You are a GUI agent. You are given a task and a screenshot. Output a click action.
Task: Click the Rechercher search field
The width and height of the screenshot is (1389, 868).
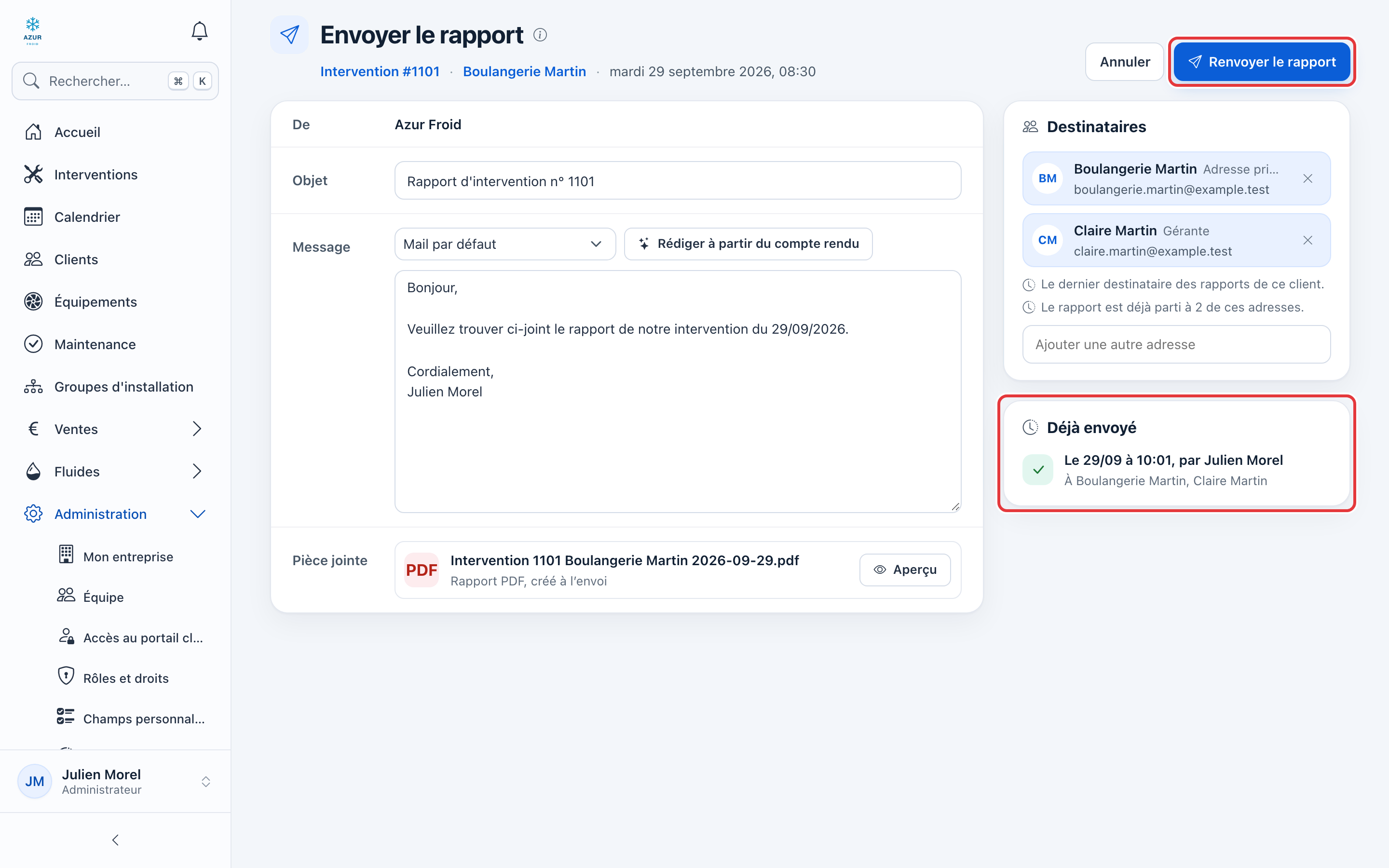(115, 81)
